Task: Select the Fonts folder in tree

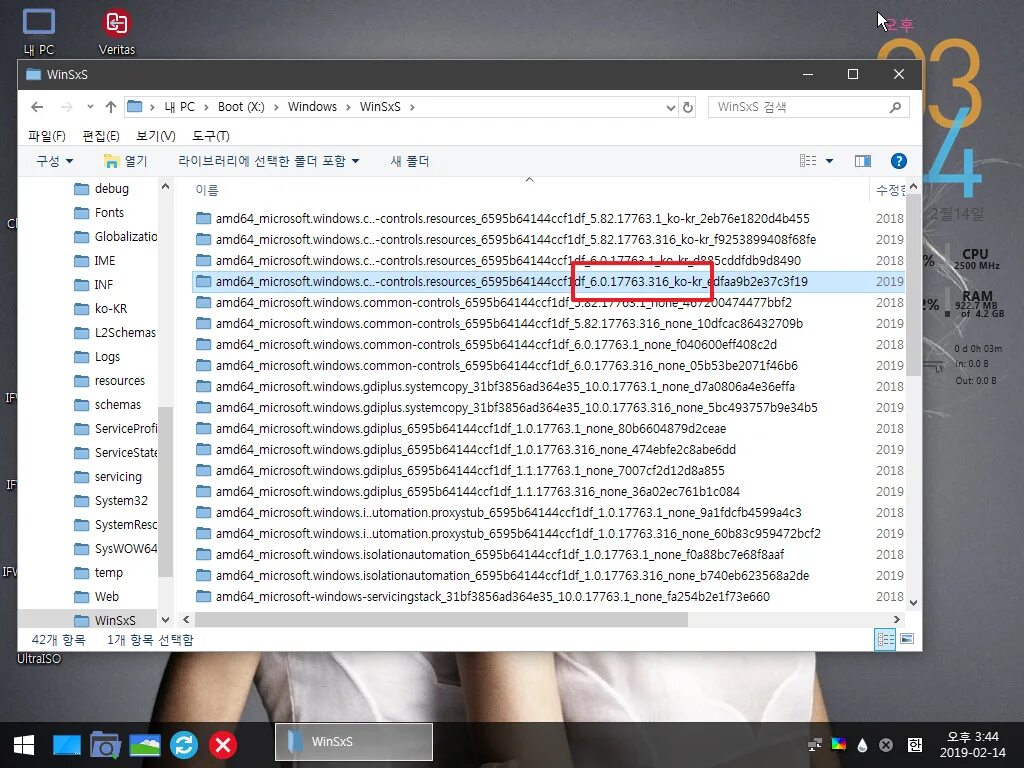Action: point(99,213)
